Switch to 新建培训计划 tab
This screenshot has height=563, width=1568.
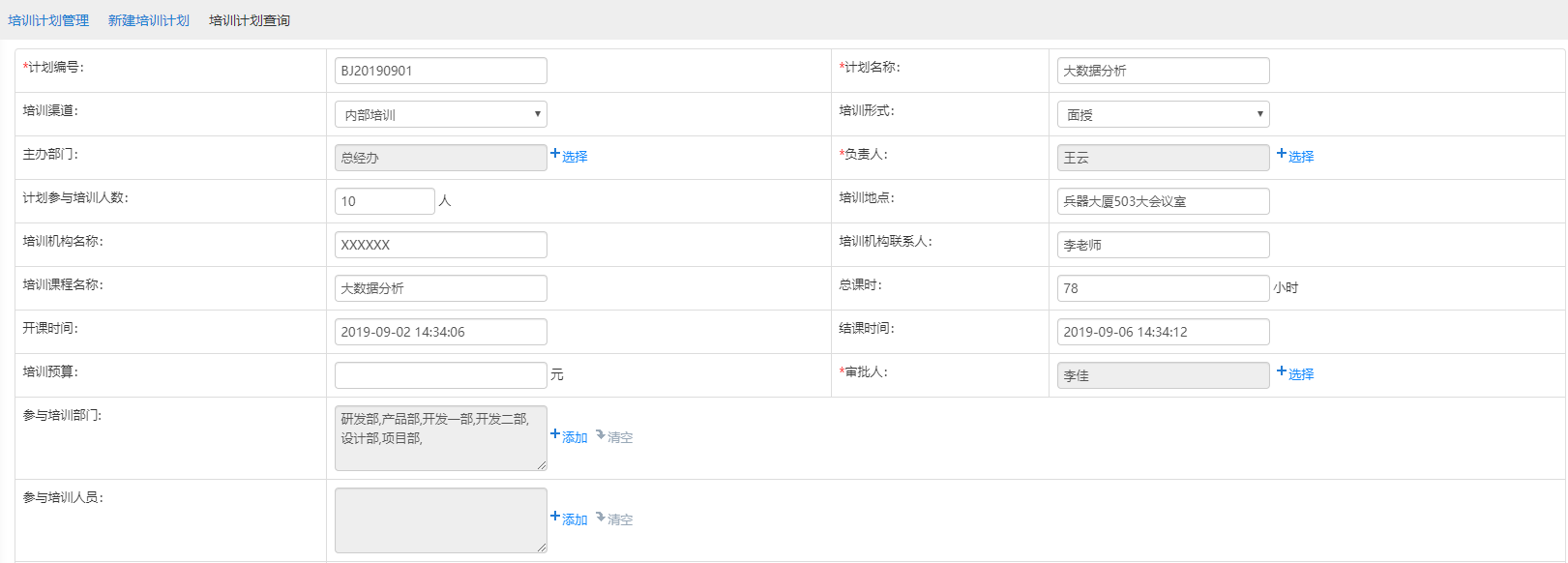(x=149, y=20)
